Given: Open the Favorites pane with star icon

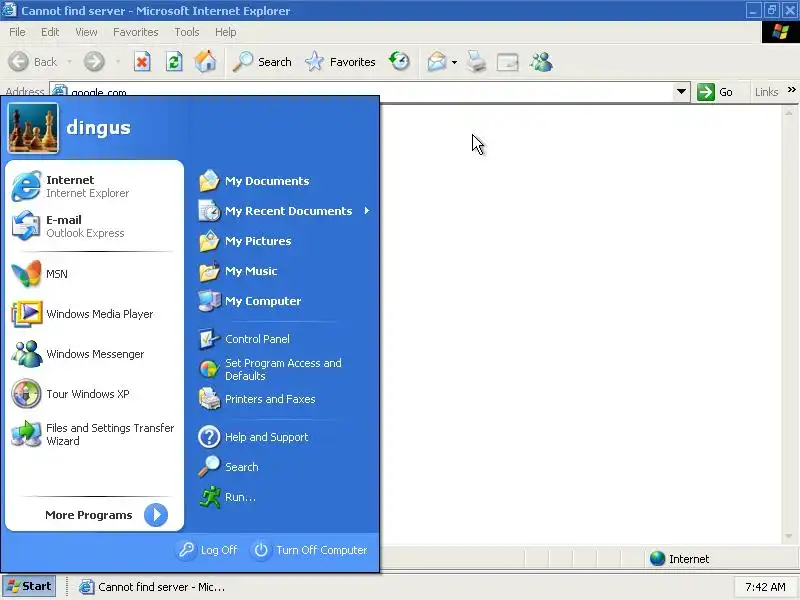Looking at the screenshot, I should (x=340, y=62).
